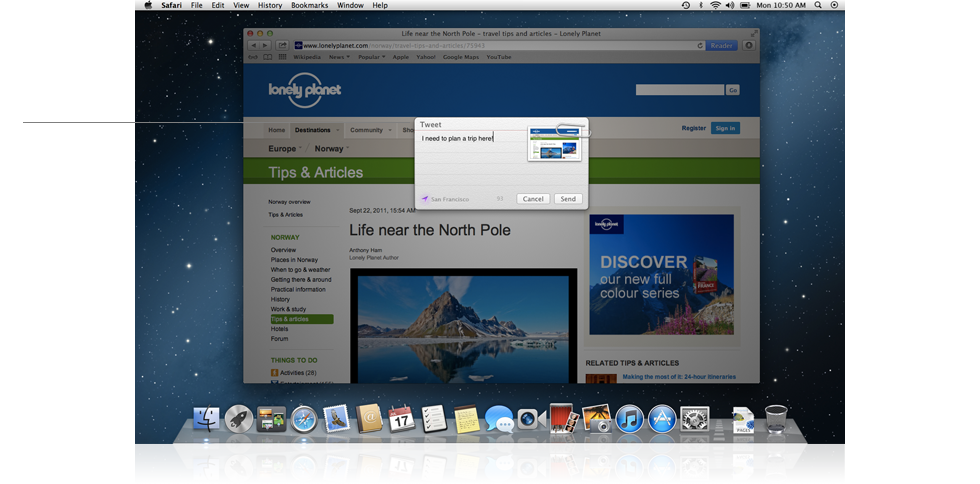Click the Share button in Safari toolbar
The height and width of the screenshot is (484, 980).
tap(284, 45)
